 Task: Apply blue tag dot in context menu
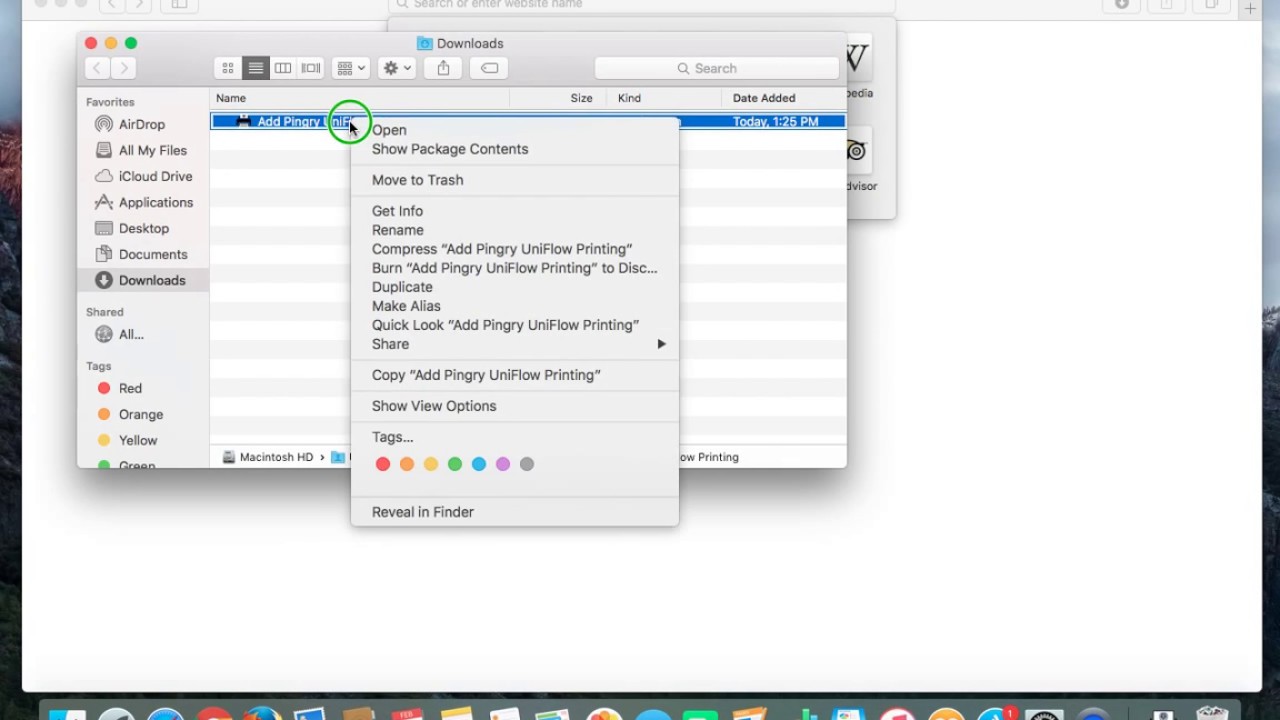pyautogui.click(x=479, y=464)
